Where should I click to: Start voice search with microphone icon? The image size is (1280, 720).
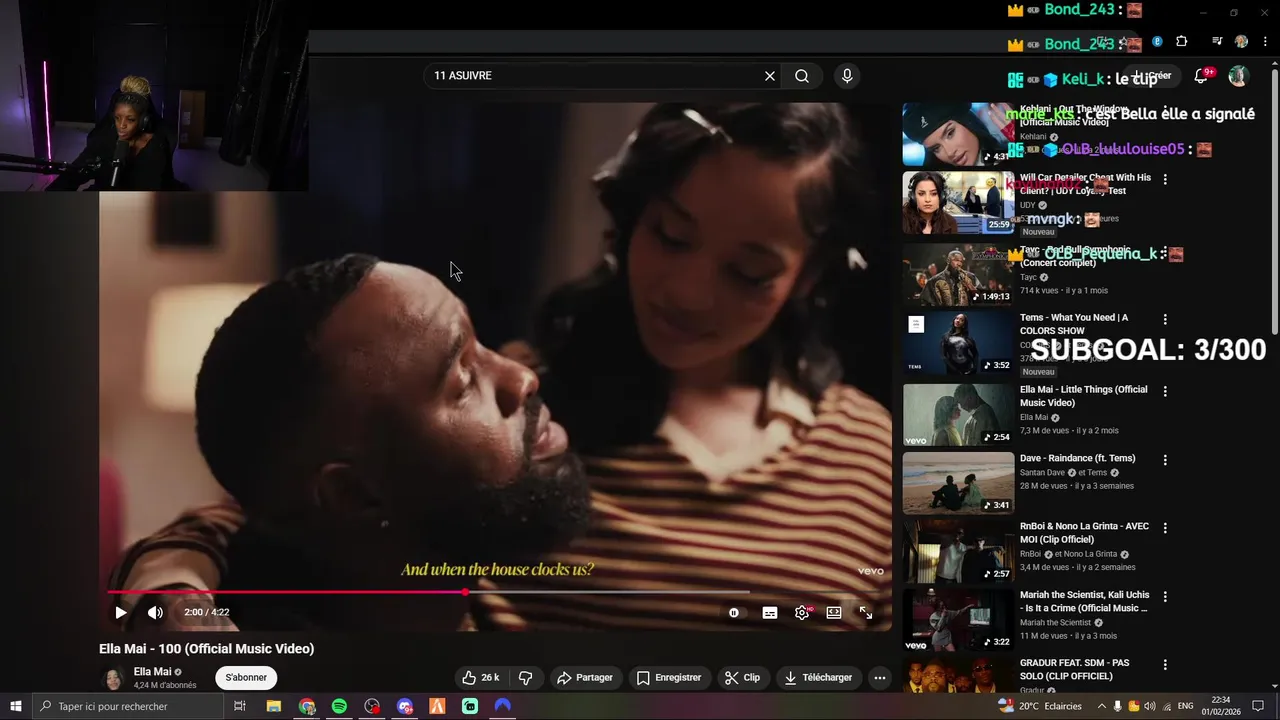coord(847,76)
